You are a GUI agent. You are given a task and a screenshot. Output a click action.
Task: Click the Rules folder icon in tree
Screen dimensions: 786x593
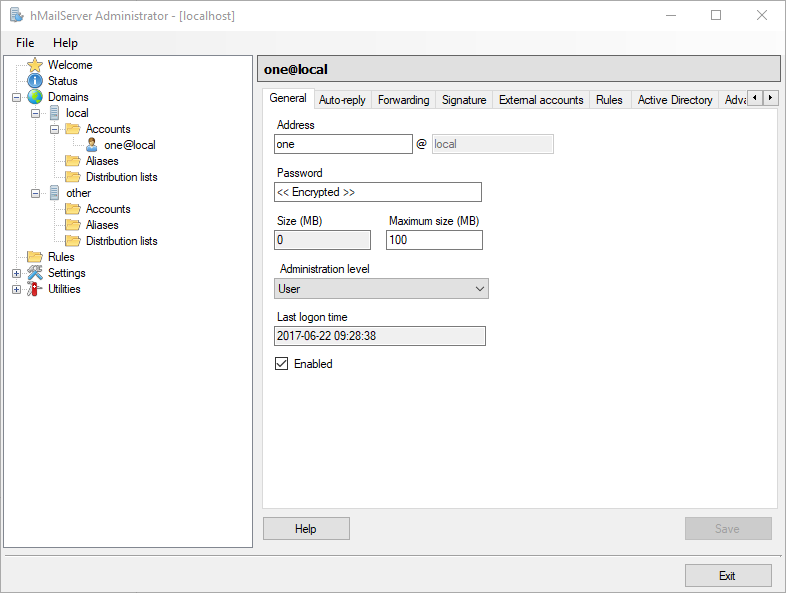click(x=35, y=257)
